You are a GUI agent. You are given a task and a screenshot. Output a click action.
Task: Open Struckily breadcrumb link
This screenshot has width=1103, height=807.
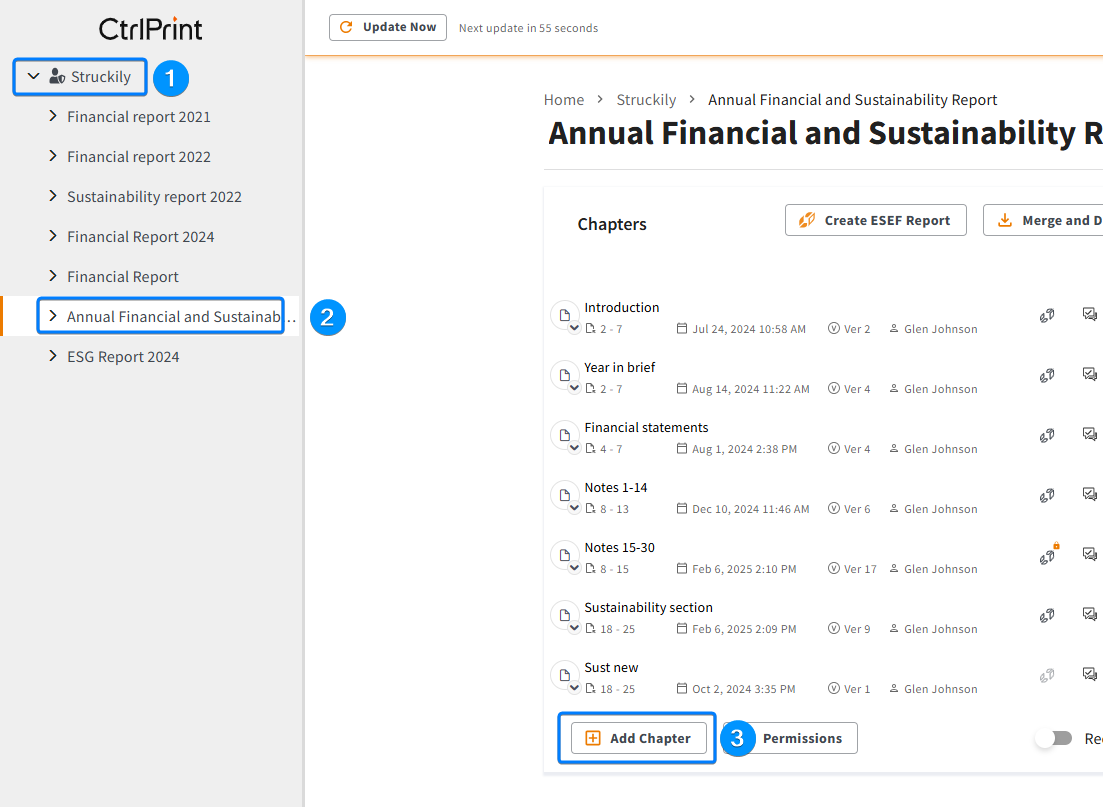pyautogui.click(x=646, y=100)
